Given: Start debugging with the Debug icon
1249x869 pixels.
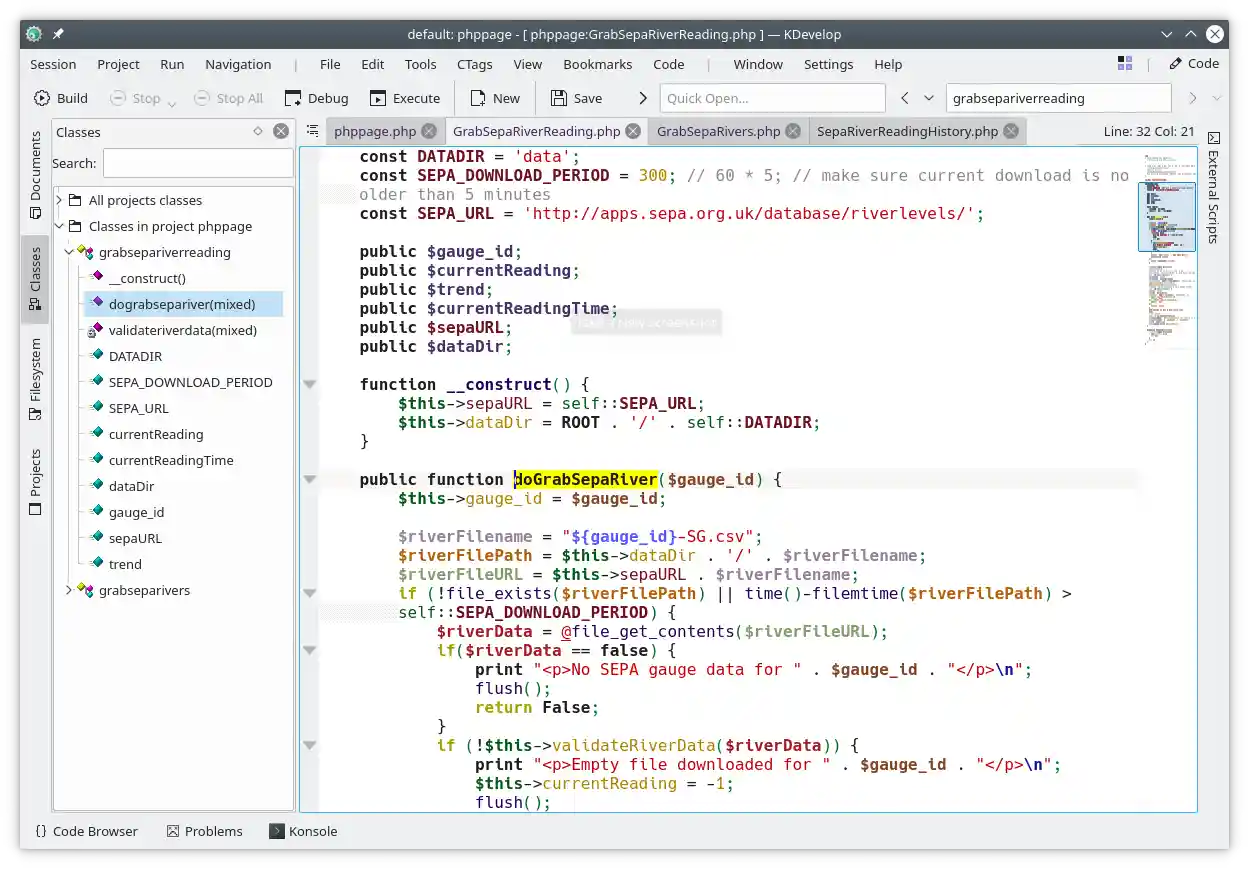Looking at the screenshot, I should [292, 97].
